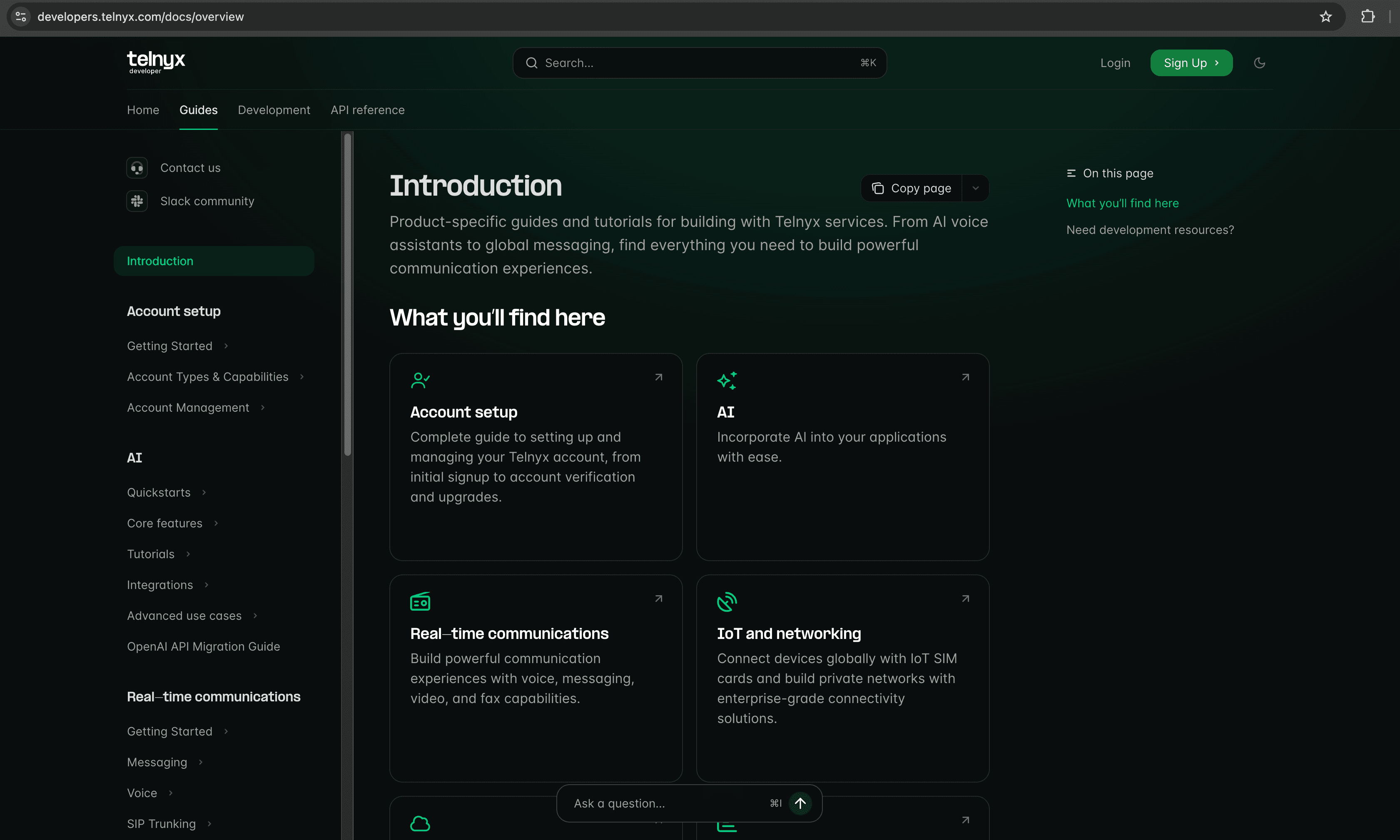Bookmark page with star icon
Screen dimensions: 1400x840
[x=1325, y=16]
